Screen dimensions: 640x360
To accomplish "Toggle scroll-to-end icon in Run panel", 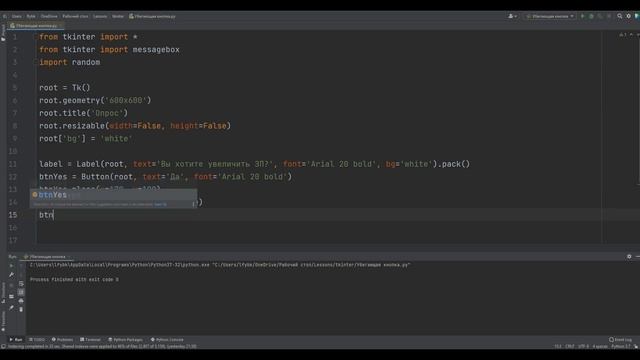I will 21,292.
